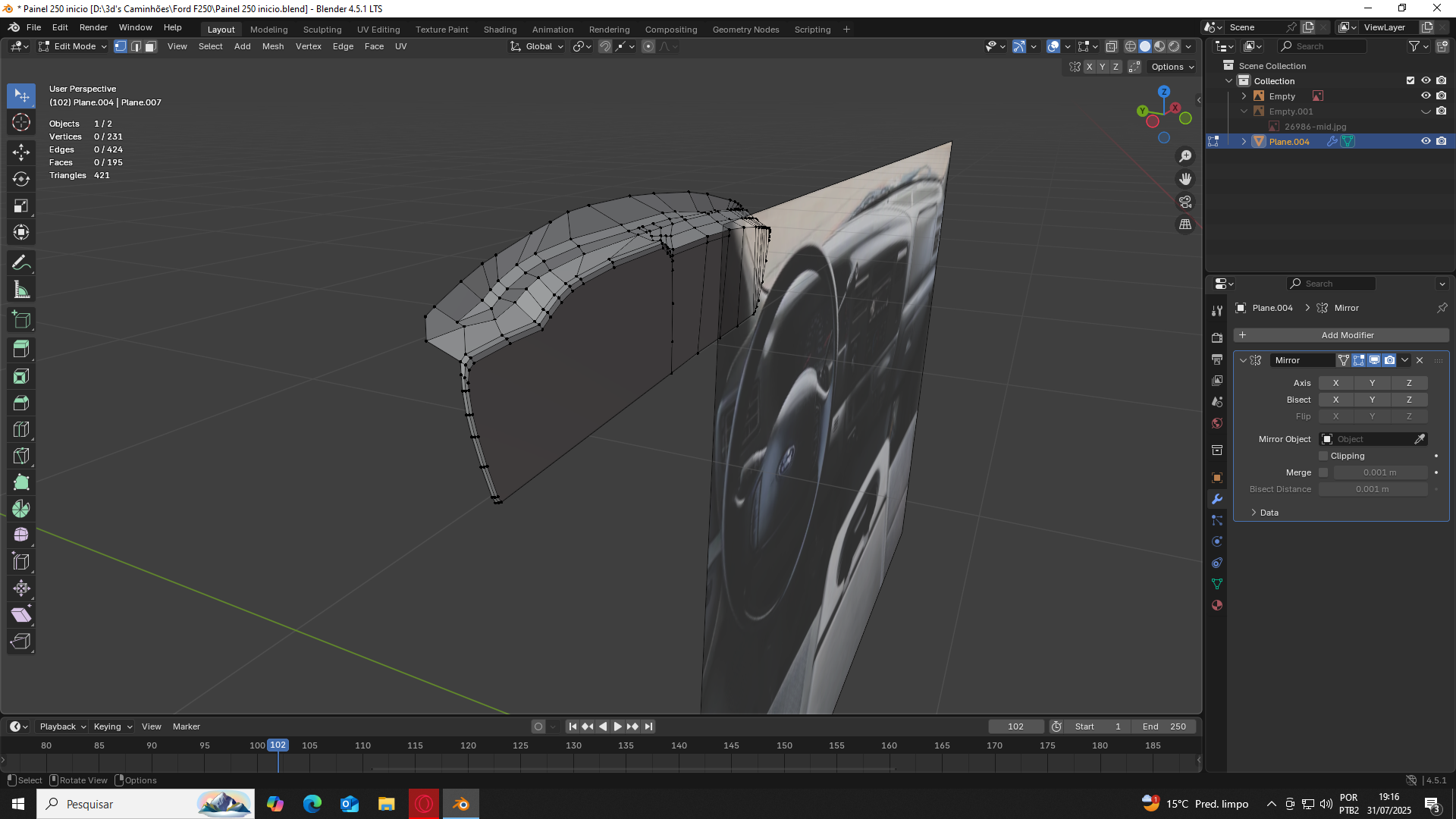Screen dimensions: 1456x819
Task: Toggle mirror Axis Y button
Action: point(1372,383)
